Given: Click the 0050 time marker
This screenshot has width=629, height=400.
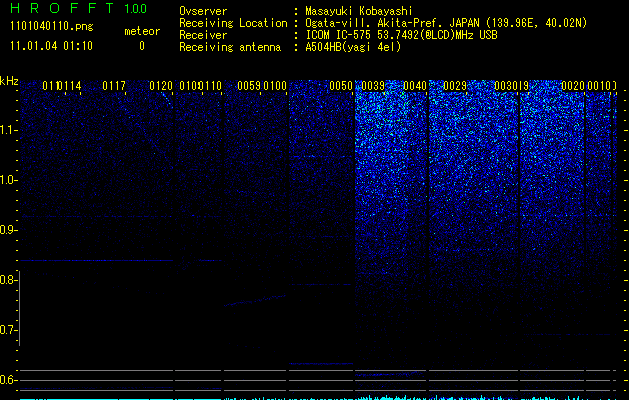Looking at the screenshot, I should tap(341, 86).
